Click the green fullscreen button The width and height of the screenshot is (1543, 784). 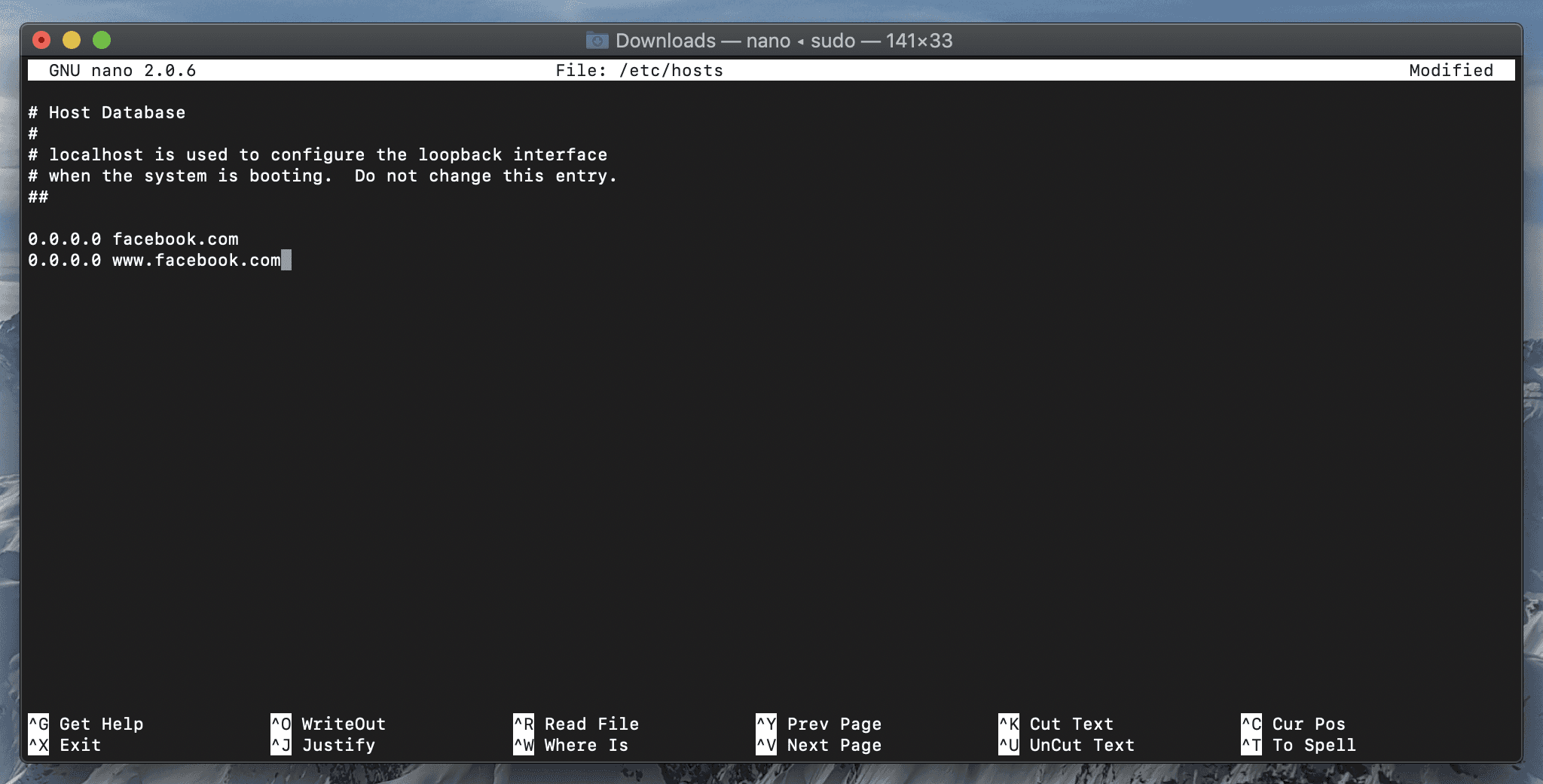click(102, 40)
